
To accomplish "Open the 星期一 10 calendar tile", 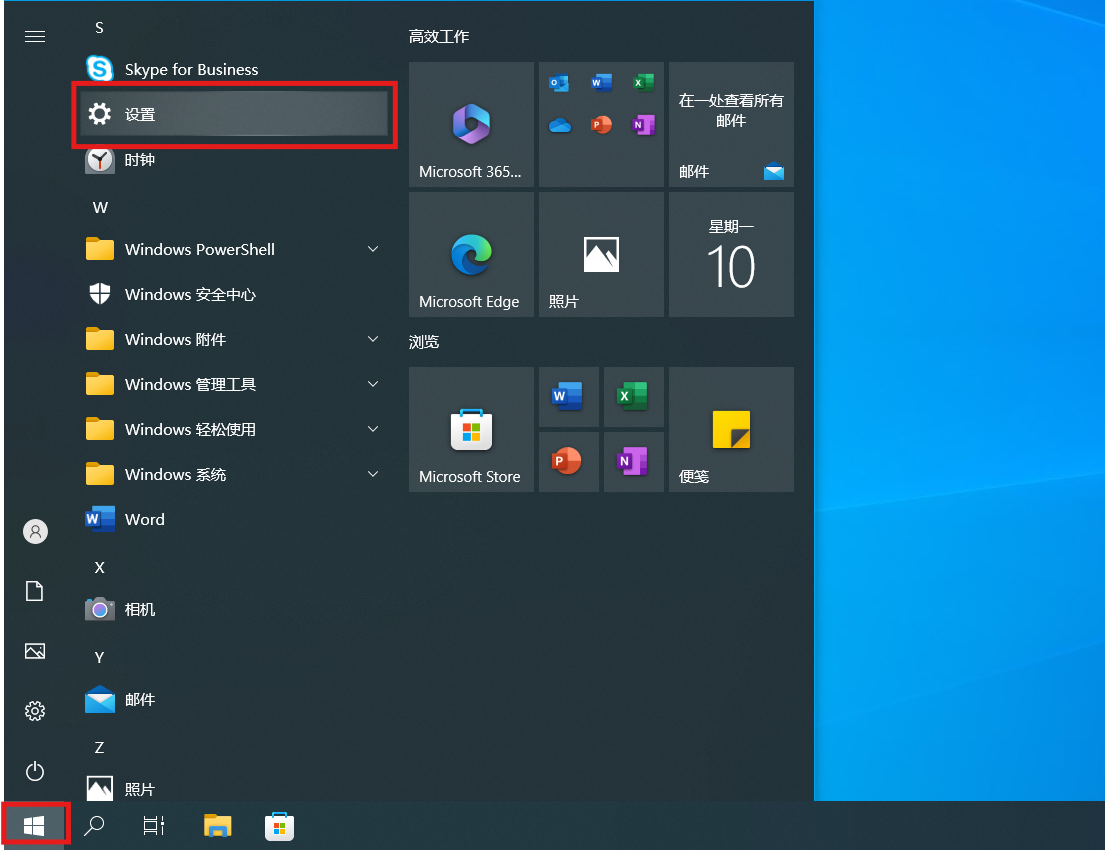I will [x=731, y=254].
